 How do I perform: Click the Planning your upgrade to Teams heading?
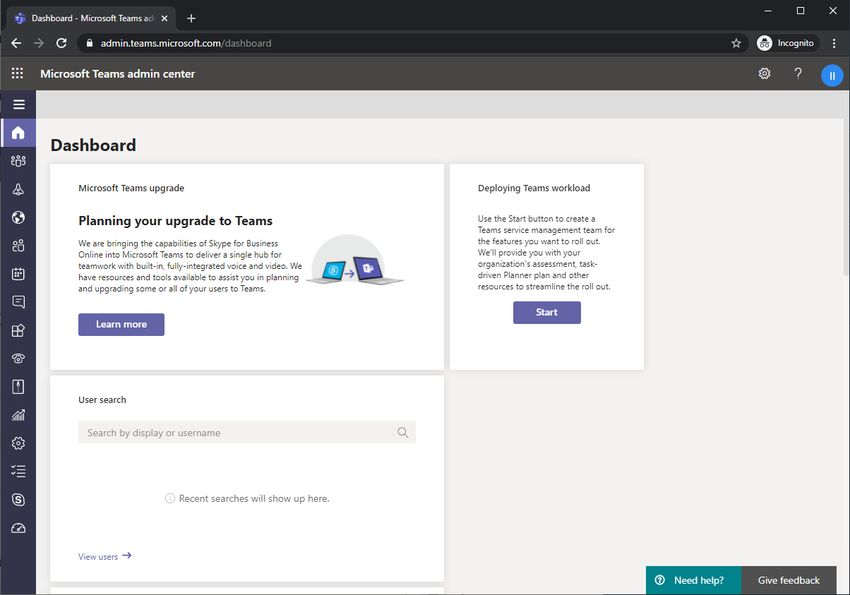[x=175, y=221]
